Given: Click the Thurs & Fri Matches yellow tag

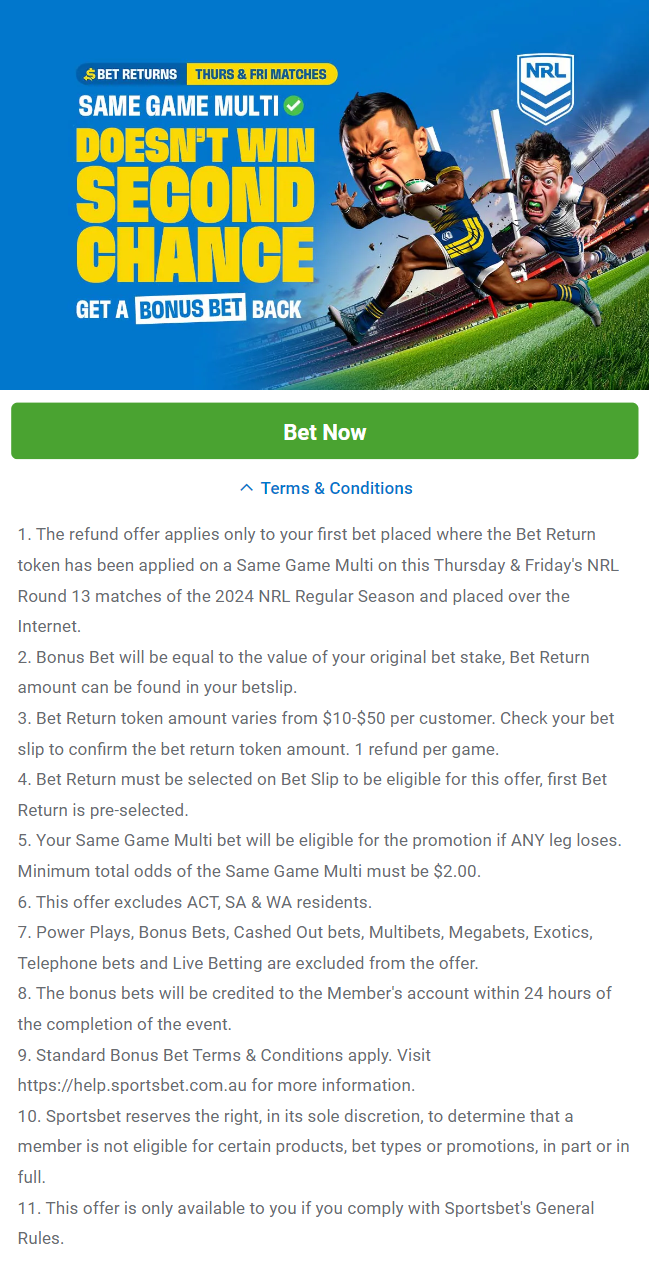Looking at the screenshot, I should (261, 74).
